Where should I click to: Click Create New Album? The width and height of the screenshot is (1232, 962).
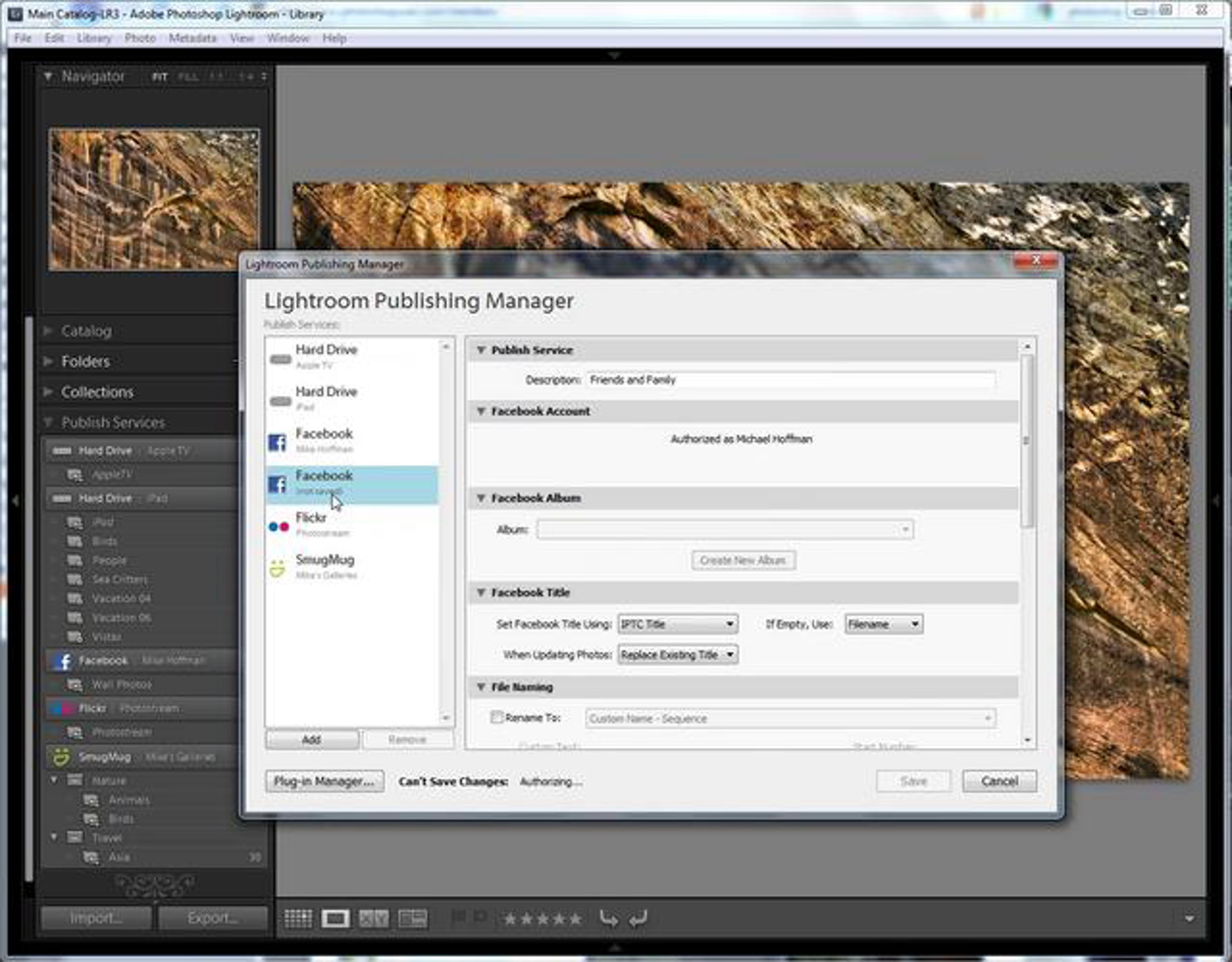coord(743,560)
